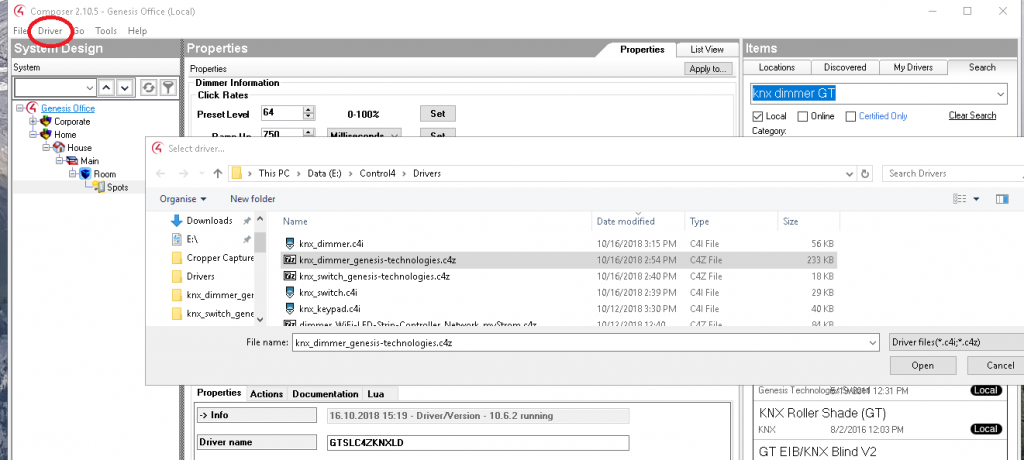Click Set button for Preset Level
Viewport: 1024px width, 460px height.
pyautogui.click(x=438, y=114)
